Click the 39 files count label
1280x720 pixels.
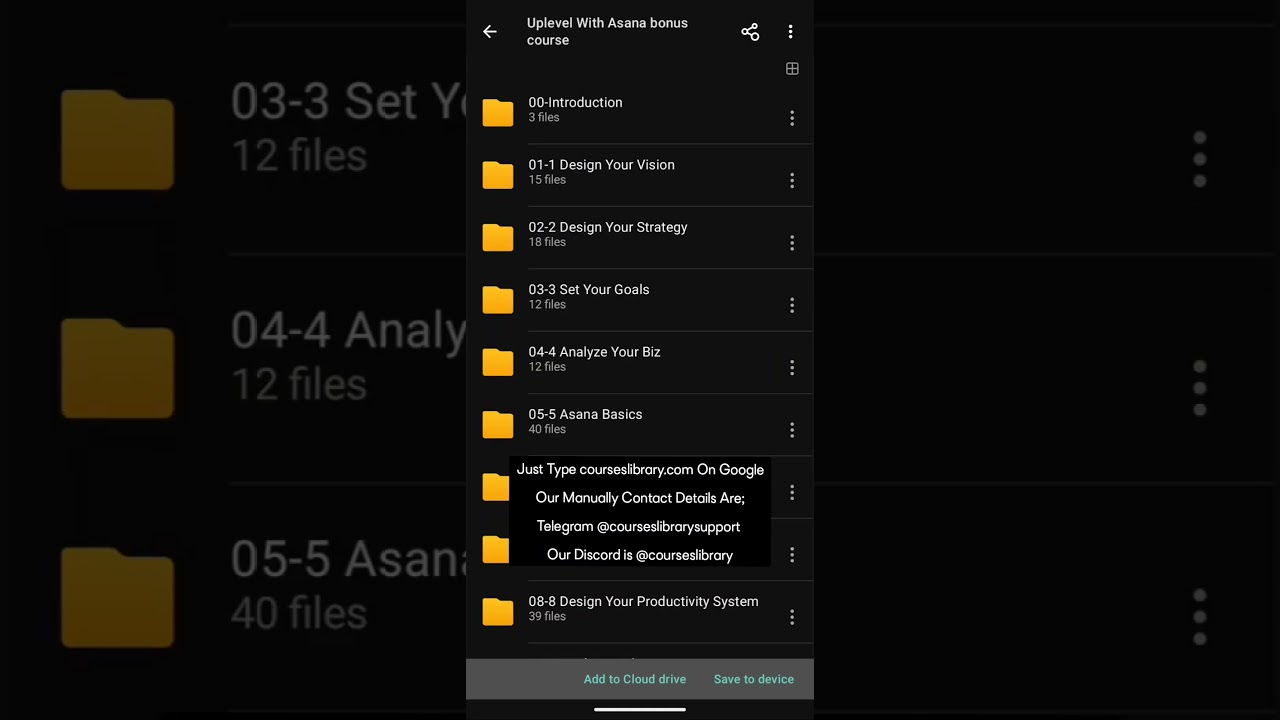pos(547,617)
